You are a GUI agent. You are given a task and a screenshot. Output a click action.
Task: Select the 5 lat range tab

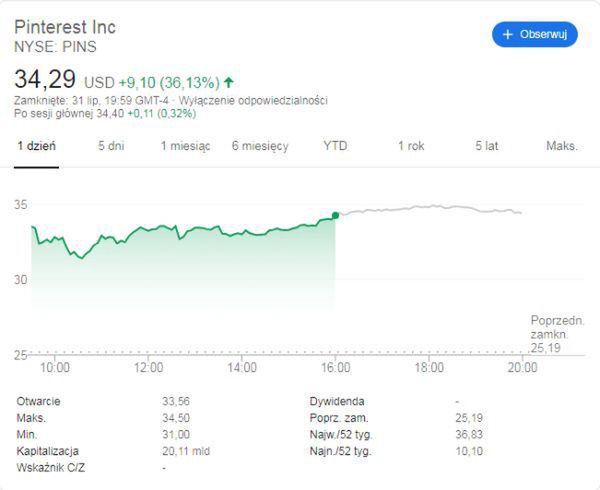point(487,146)
